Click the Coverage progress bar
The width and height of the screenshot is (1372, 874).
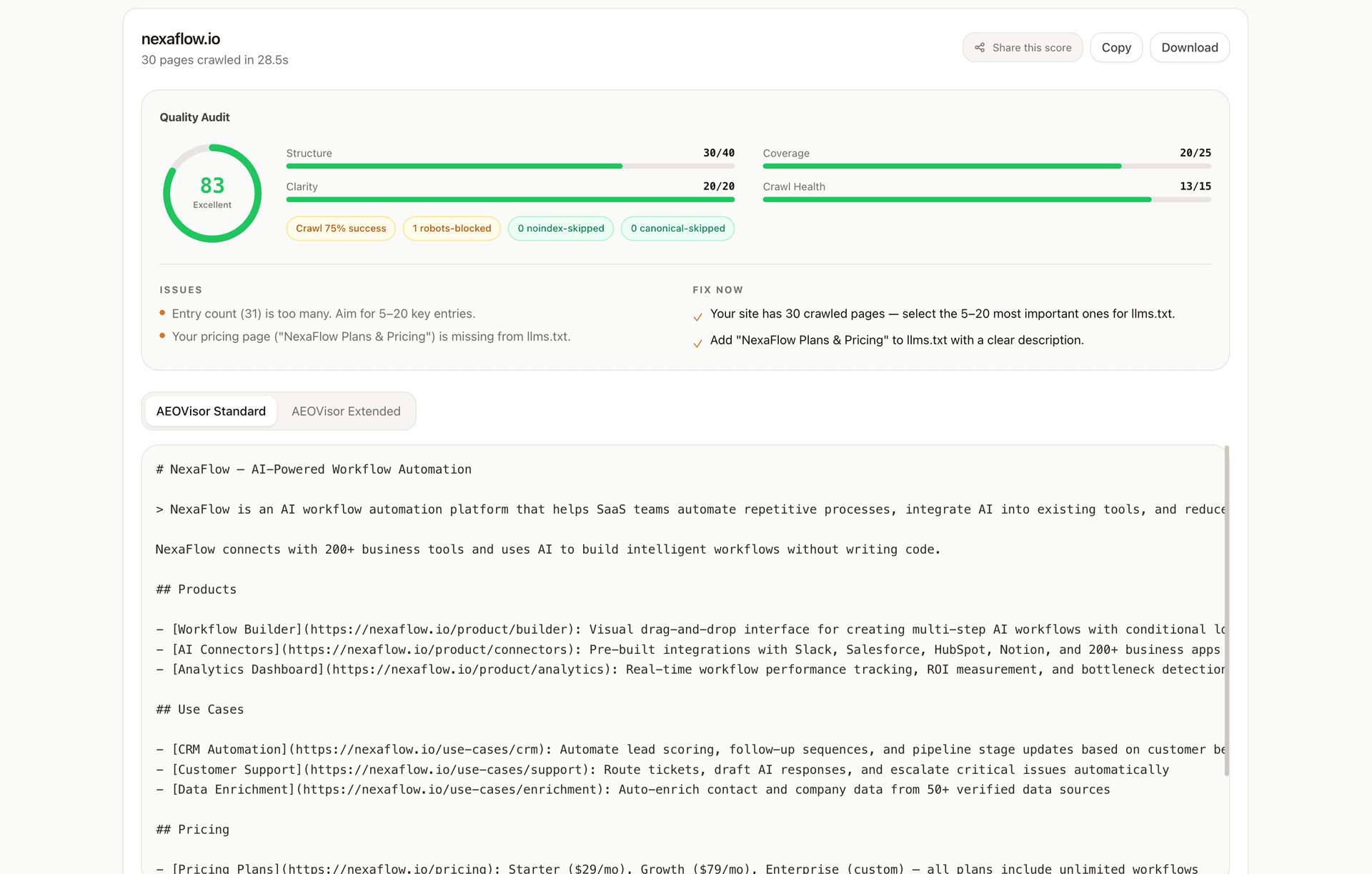click(987, 167)
